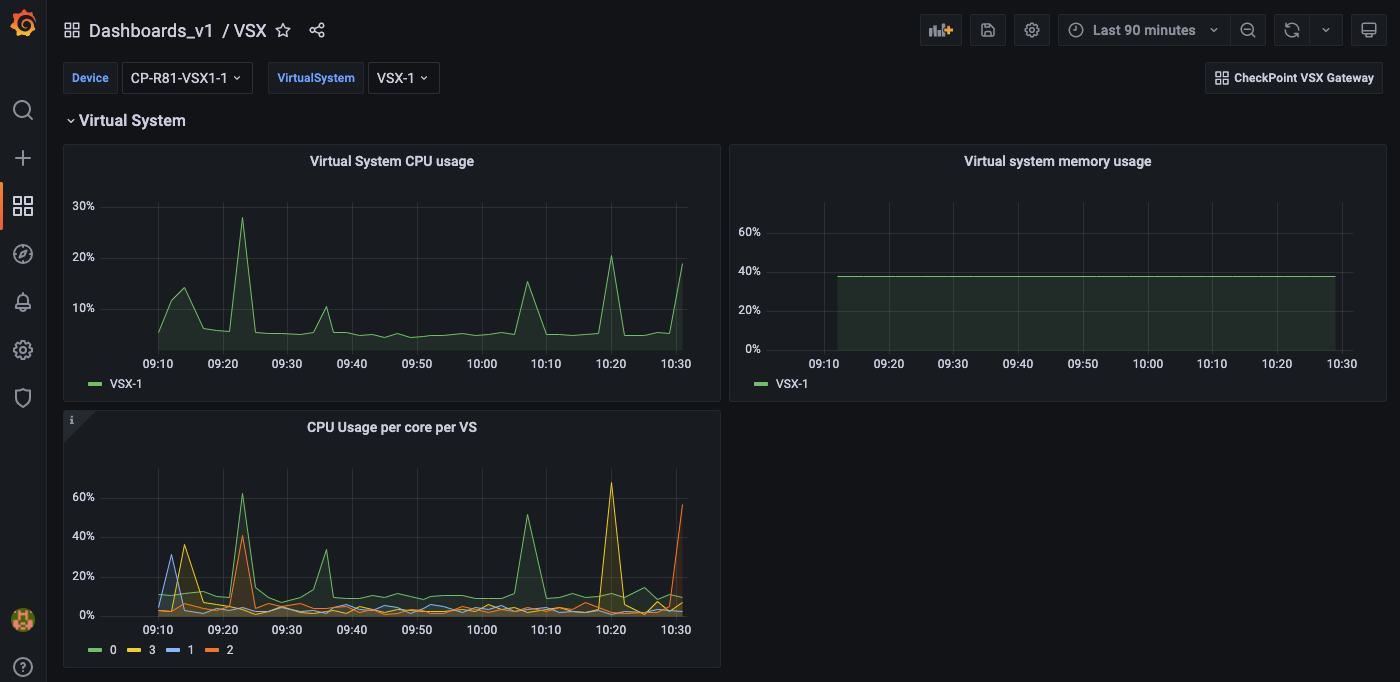Toggle VSX-1 series in memory usage legend
This screenshot has width=1400, height=682.
781,383
